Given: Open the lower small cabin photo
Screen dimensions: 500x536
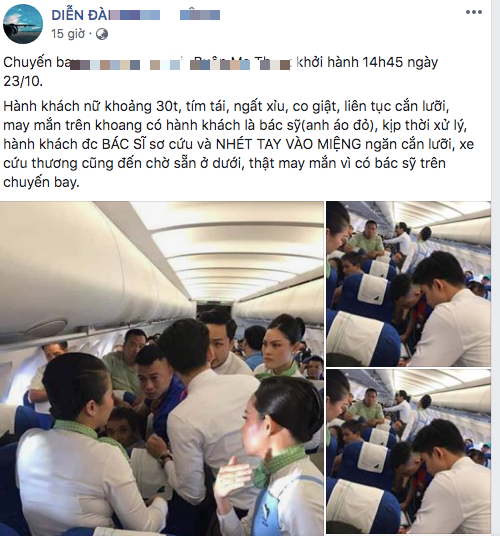Looking at the screenshot, I should click(x=408, y=451).
